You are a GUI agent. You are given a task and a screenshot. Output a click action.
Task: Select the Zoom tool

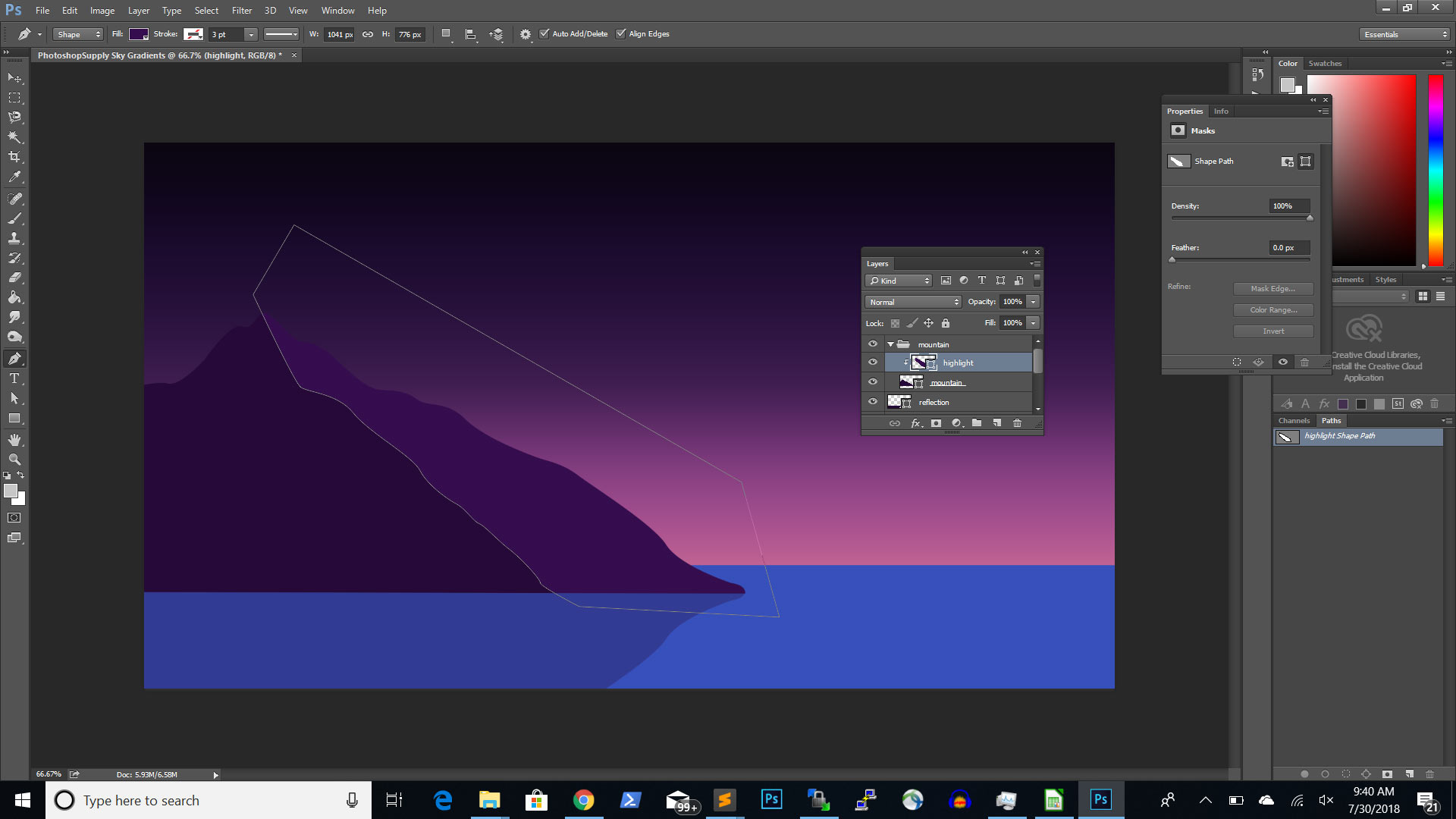[14, 460]
